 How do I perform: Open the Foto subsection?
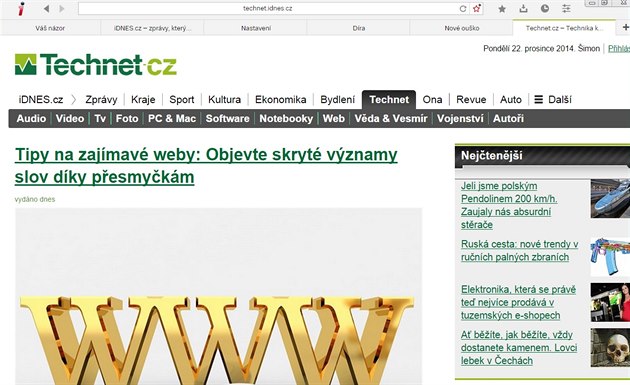click(x=127, y=119)
